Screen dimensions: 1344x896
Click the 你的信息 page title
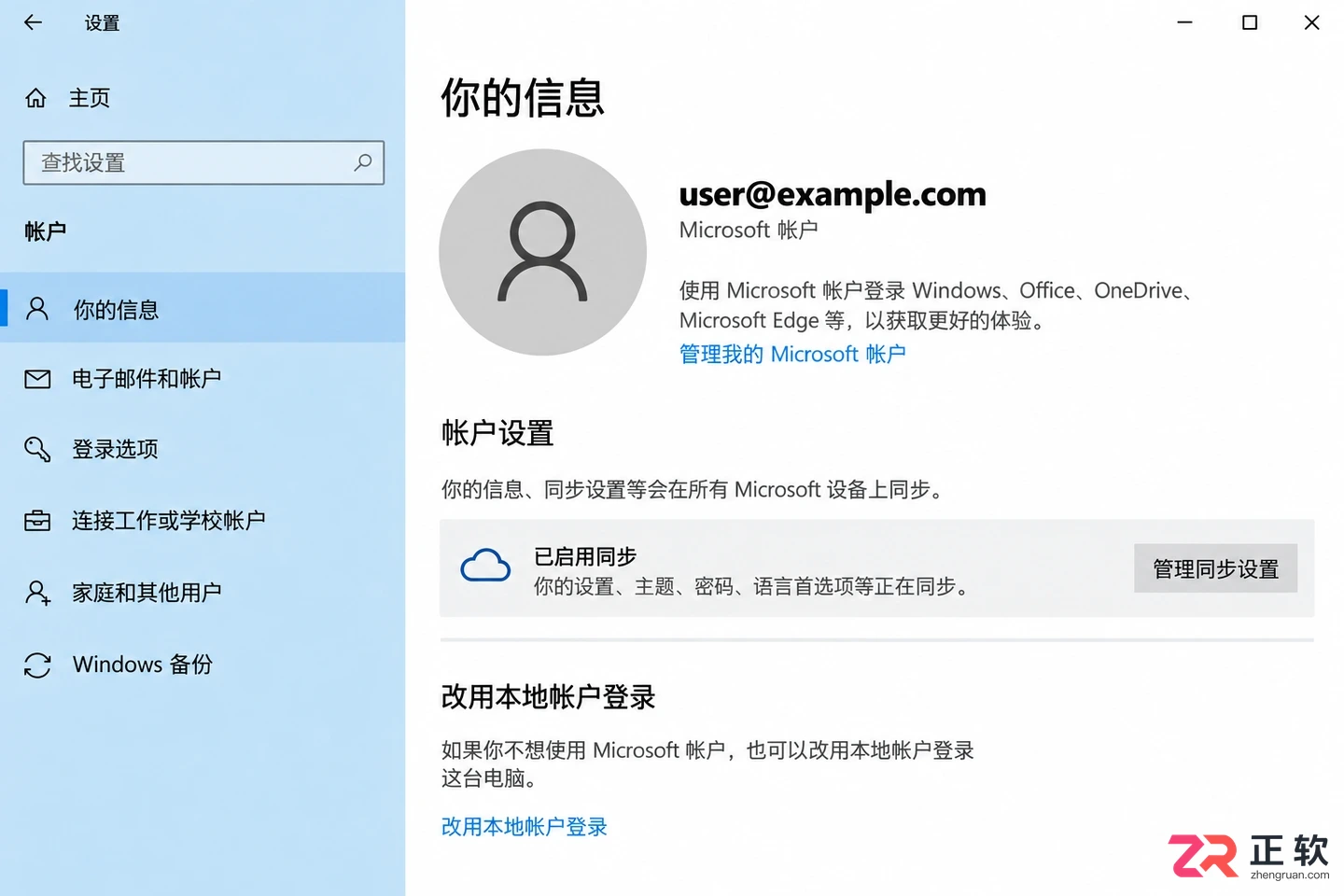tap(523, 98)
